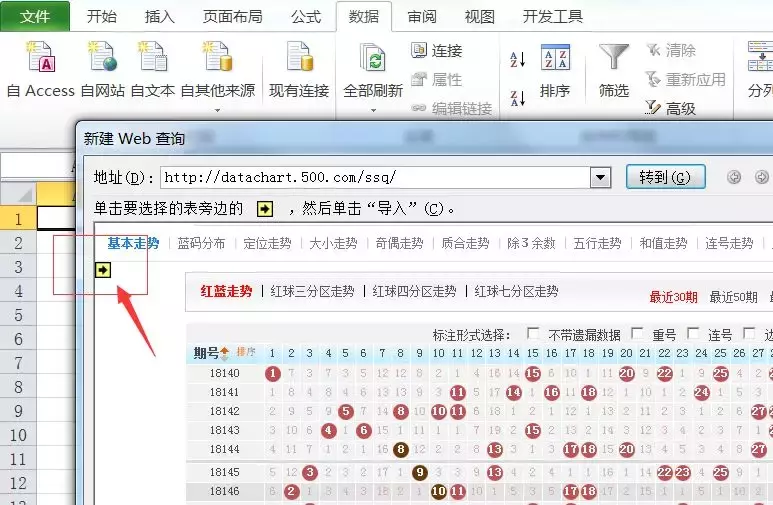This screenshot has height=505, width=773.
Task: Click the Refresh All (全部刷新) icon
Action: [373, 58]
